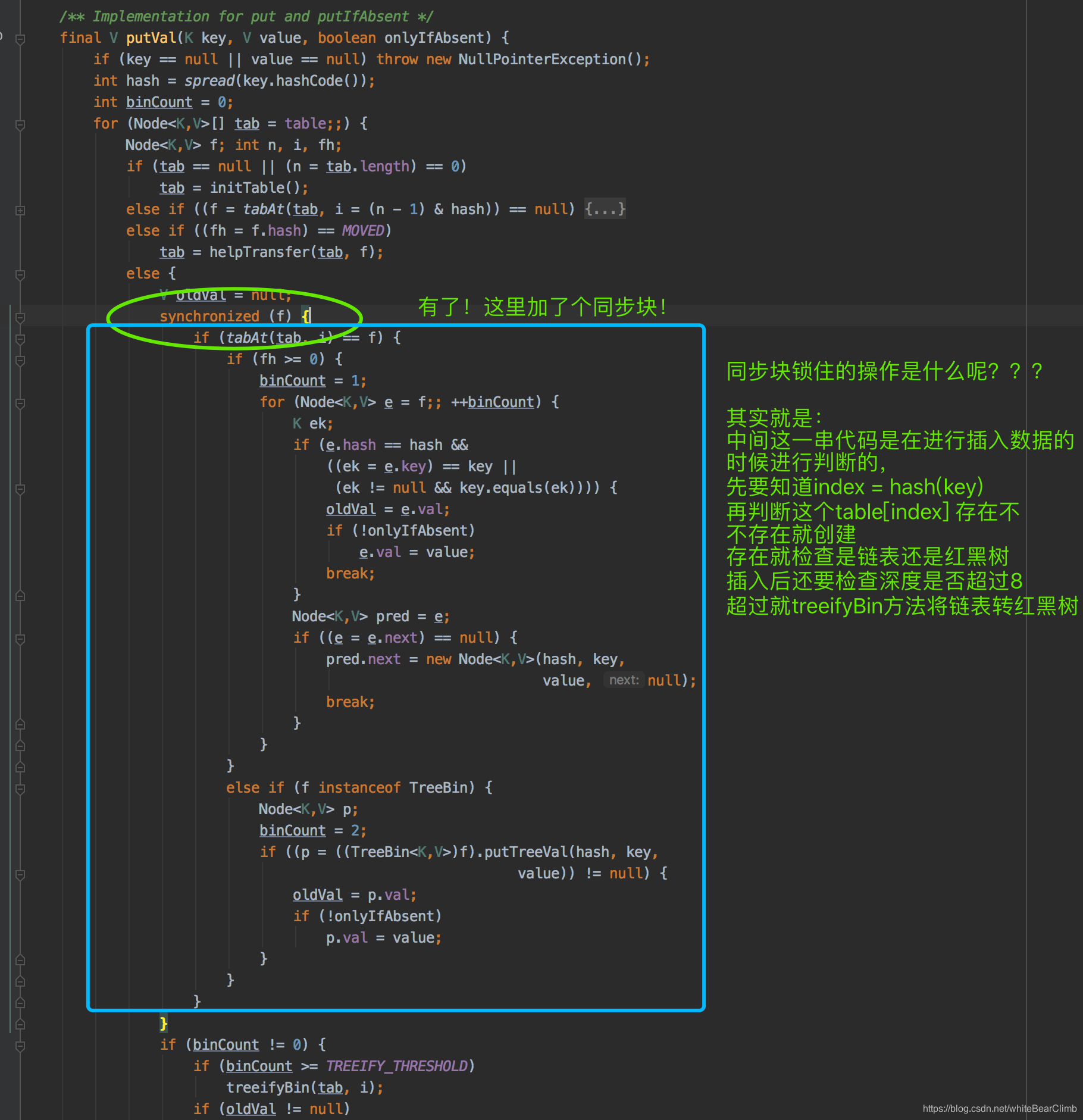Image resolution: width=1083 pixels, height=1120 pixels.
Task: Click the putVal method name
Action: 151,38
